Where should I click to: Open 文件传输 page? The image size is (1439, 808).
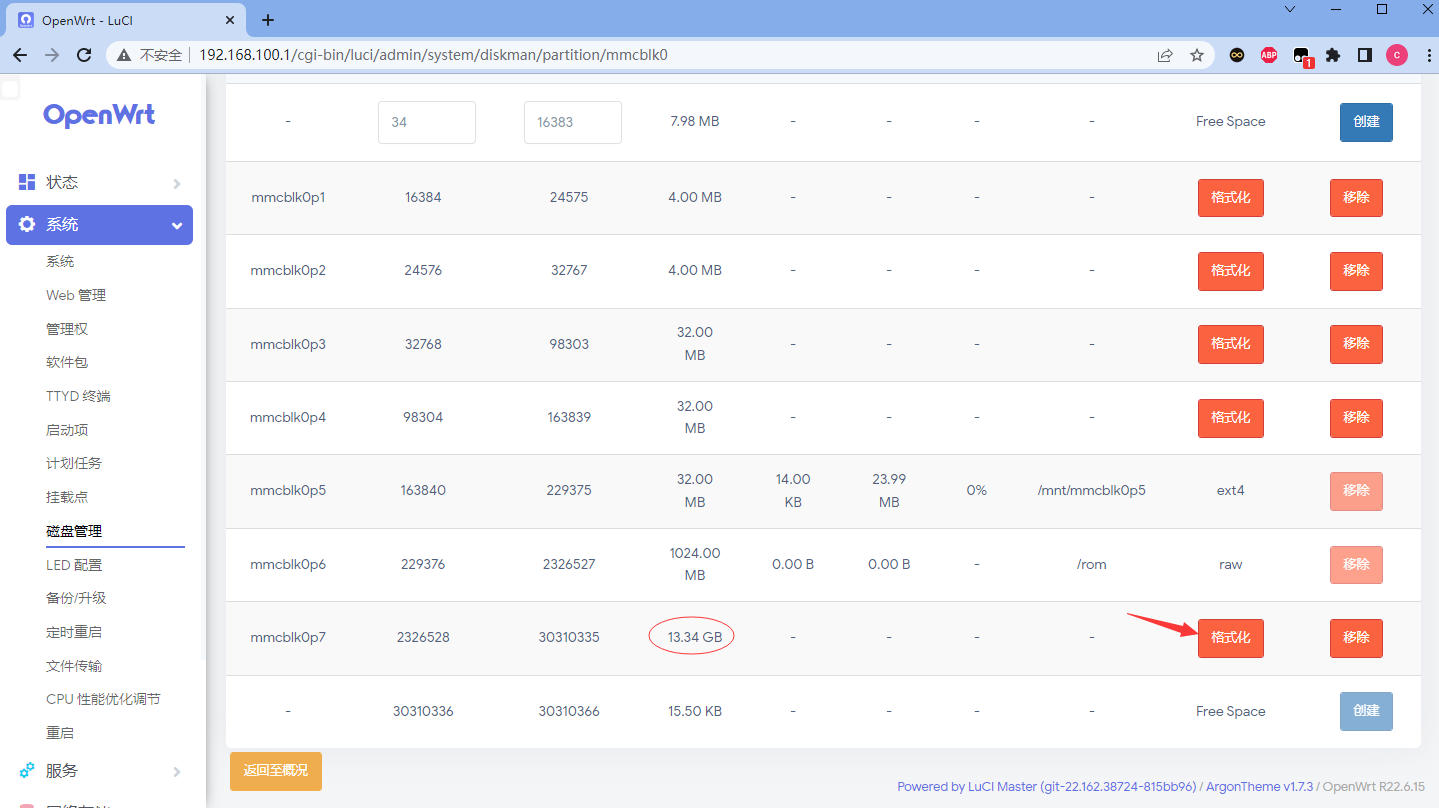(74, 666)
